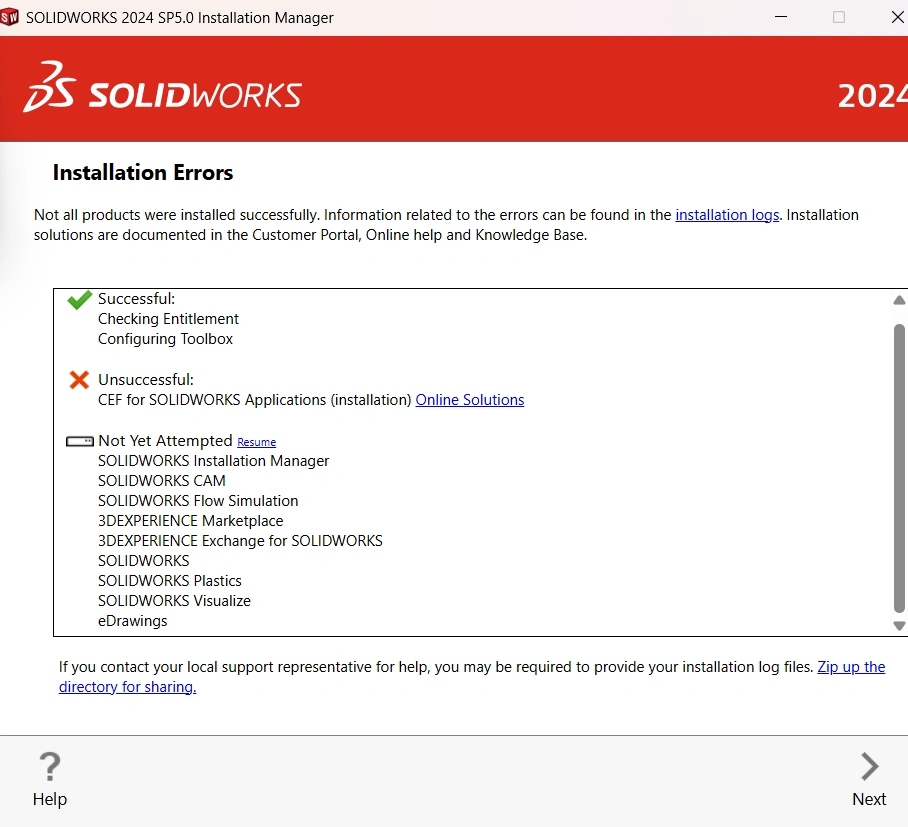Select the 'Checking Entitlement' entry

[168, 319]
